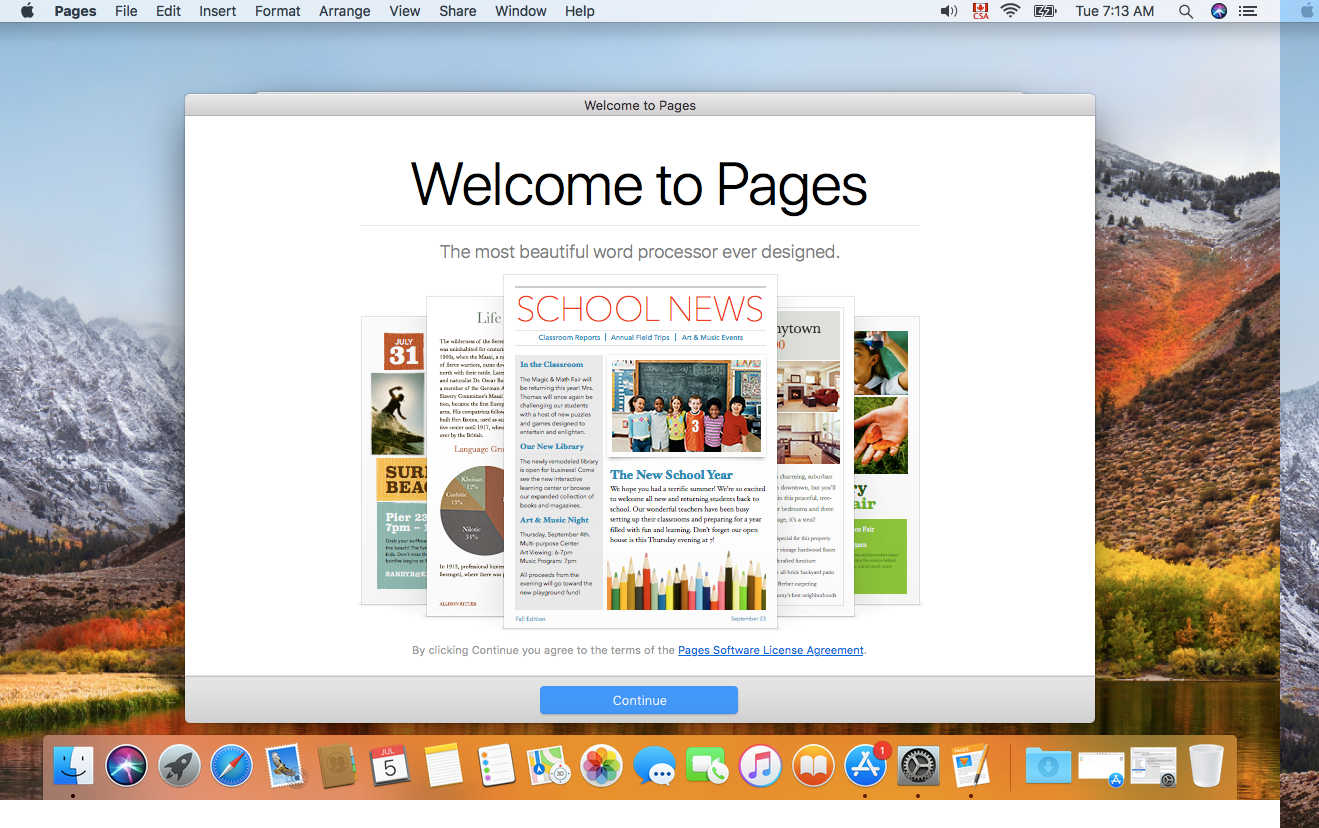Open Messages from the Dock
This screenshot has height=828, width=1319.
(655, 767)
